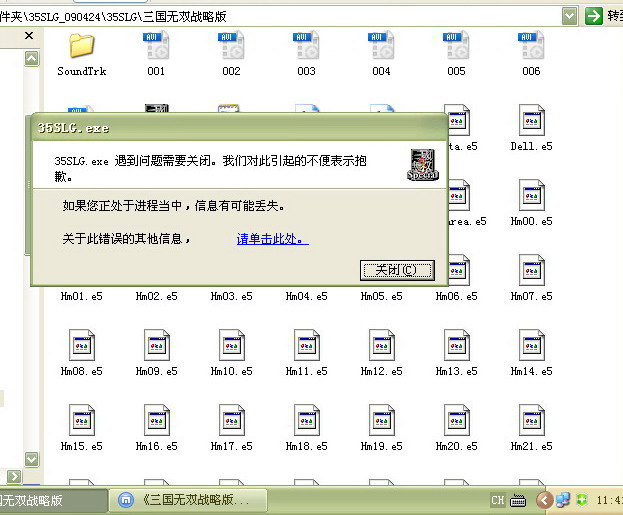
Task: Open the network connection tray icon
Action: tap(563, 500)
